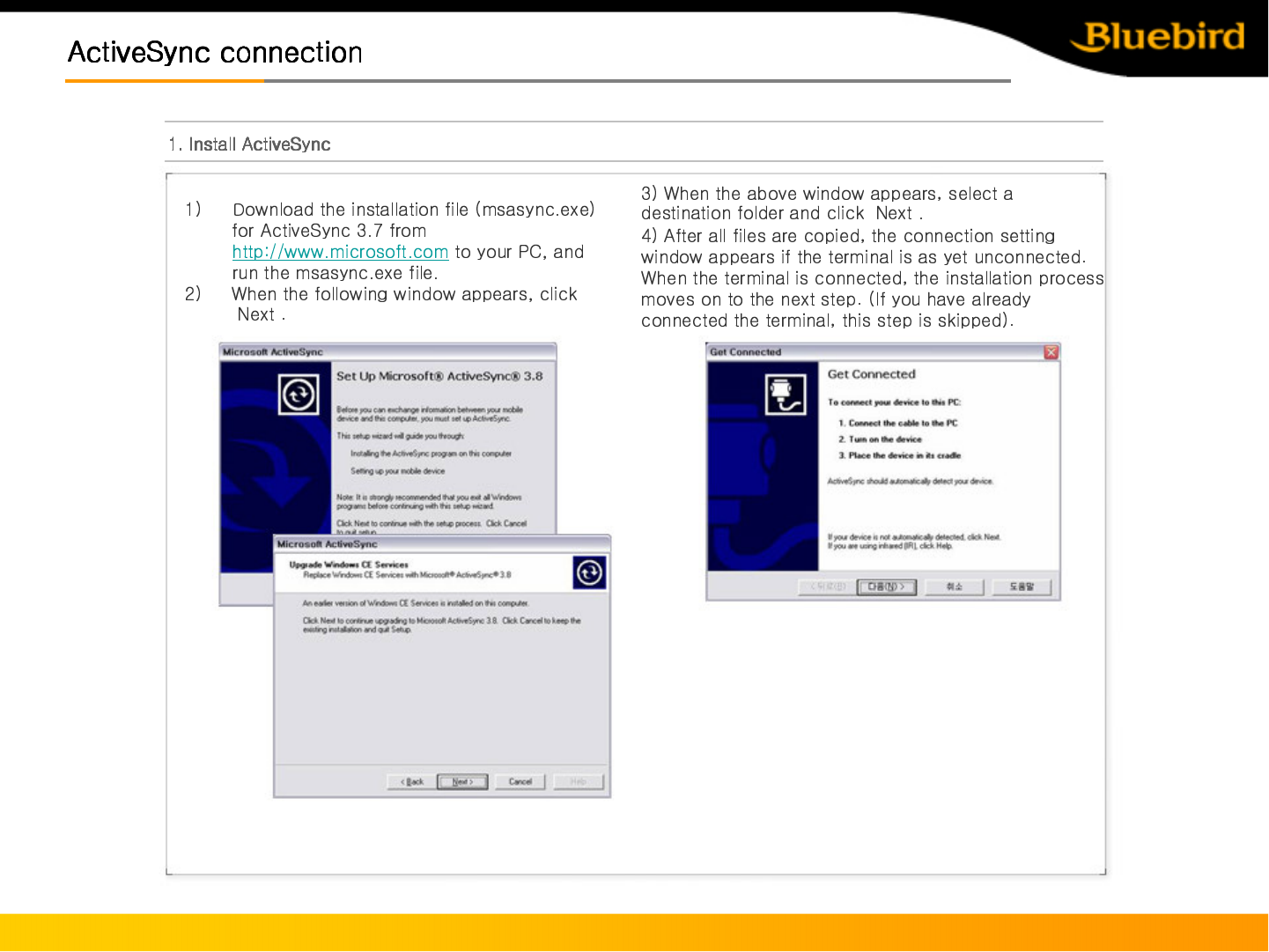Click the ActiveSync icon in Upgrade dialog header
This screenshot has width=1269, height=952.
(590, 573)
